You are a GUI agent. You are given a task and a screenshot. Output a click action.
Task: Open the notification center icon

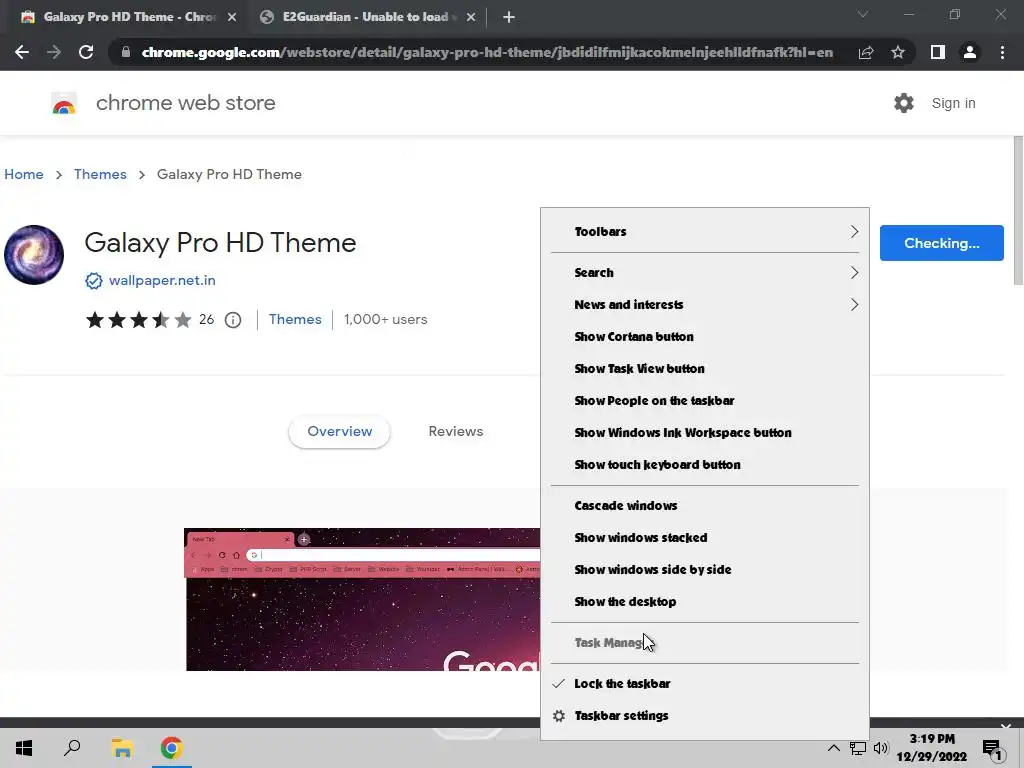993,749
